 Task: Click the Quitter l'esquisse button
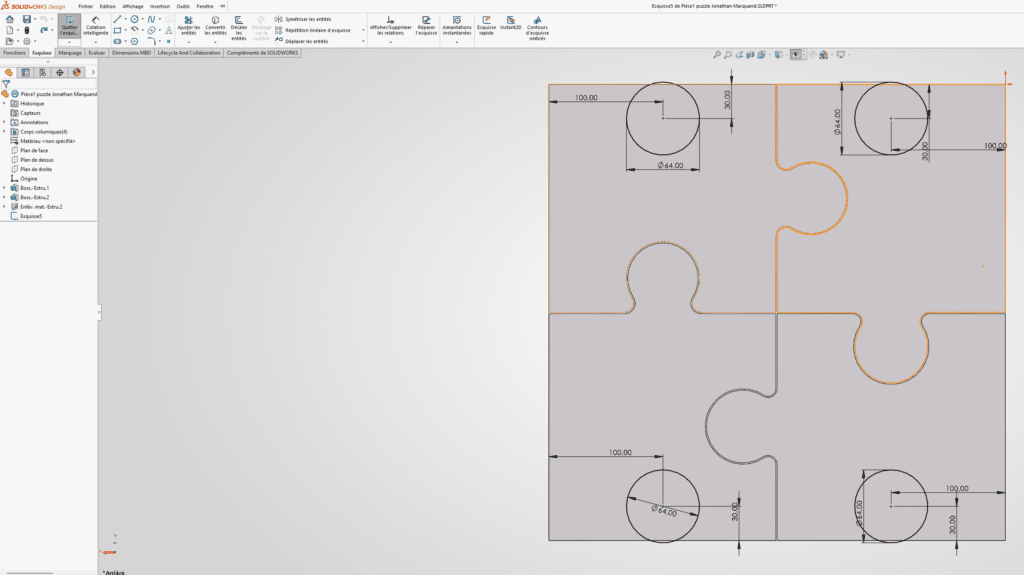point(69,27)
